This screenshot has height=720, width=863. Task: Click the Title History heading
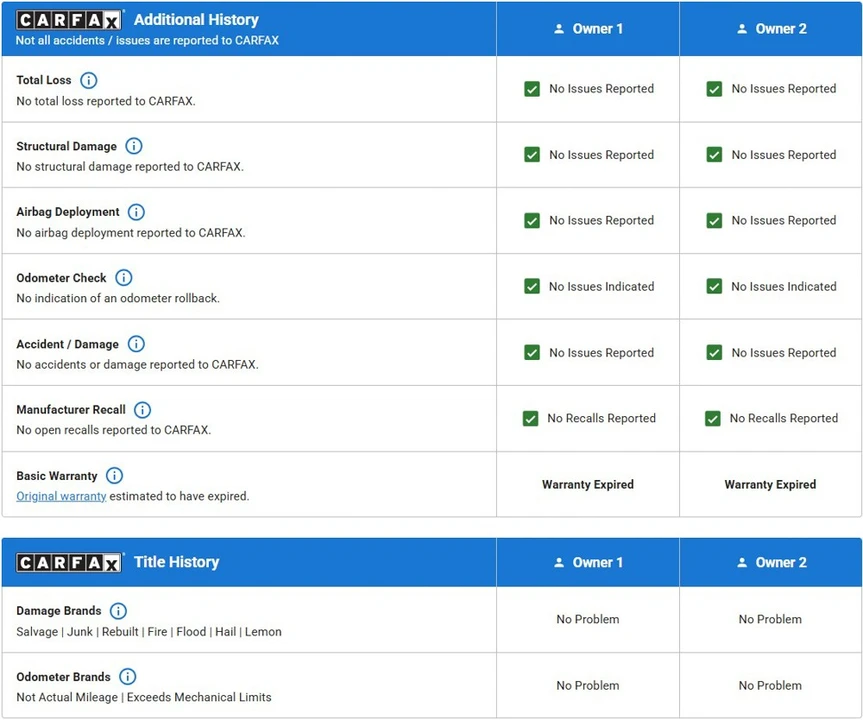pyautogui.click(x=177, y=562)
